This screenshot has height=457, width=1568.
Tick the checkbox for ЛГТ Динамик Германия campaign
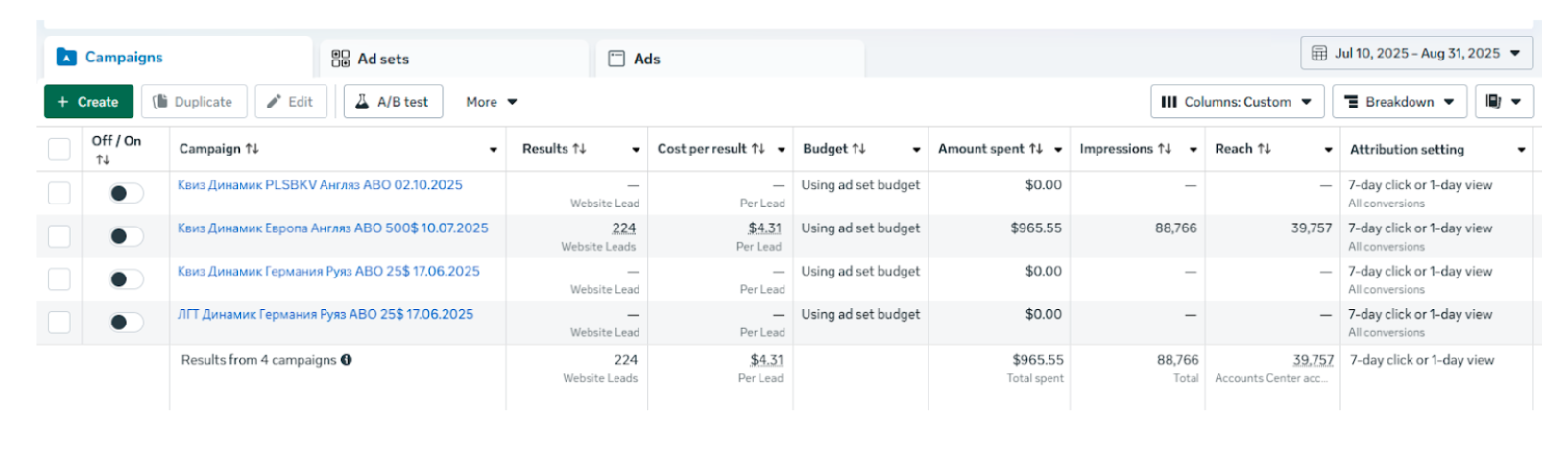coord(60,322)
